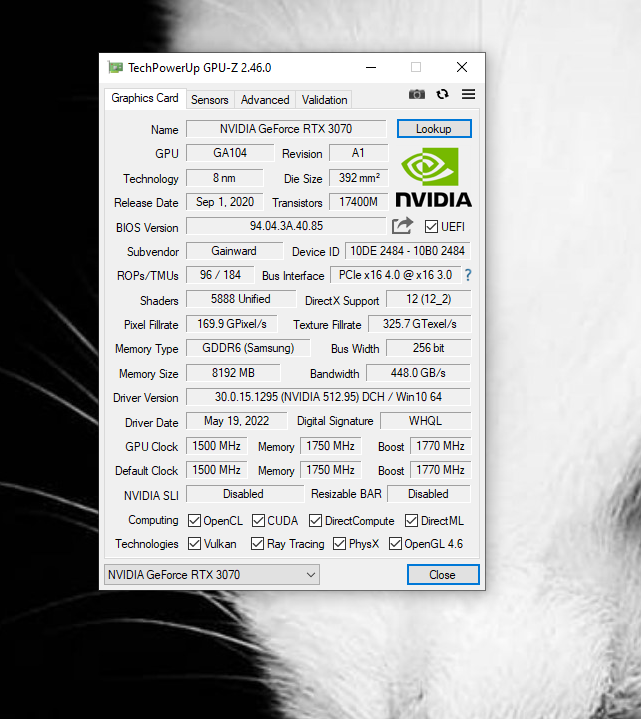Toggle the OpenCL checkbox
This screenshot has width=641, height=719.
(x=194, y=520)
